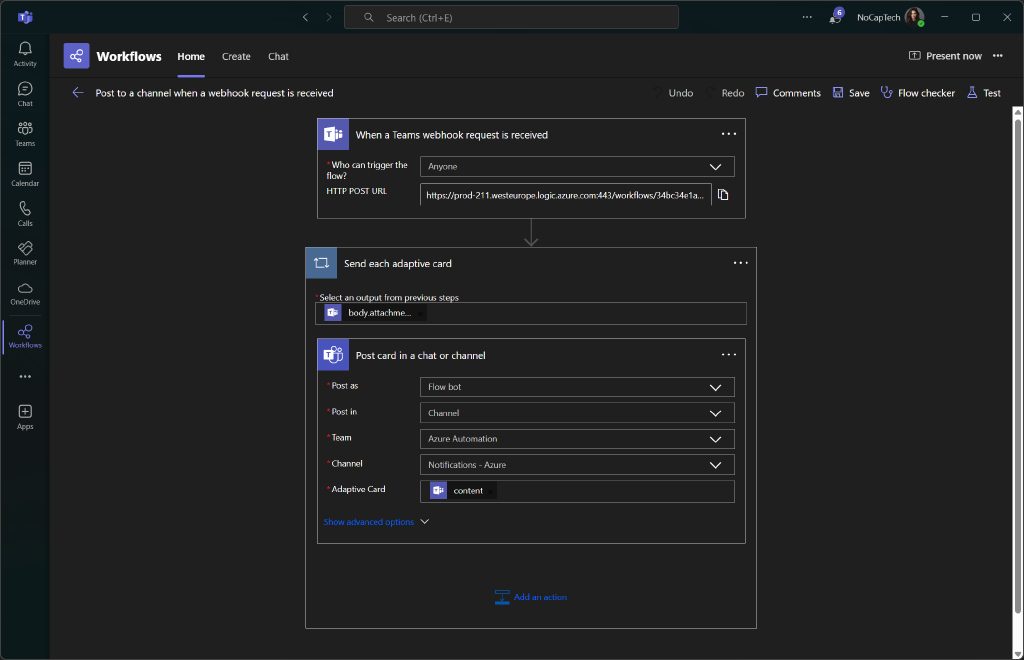This screenshot has height=660, width=1024.
Task: Switch to the Create tab
Action: tap(236, 57)
